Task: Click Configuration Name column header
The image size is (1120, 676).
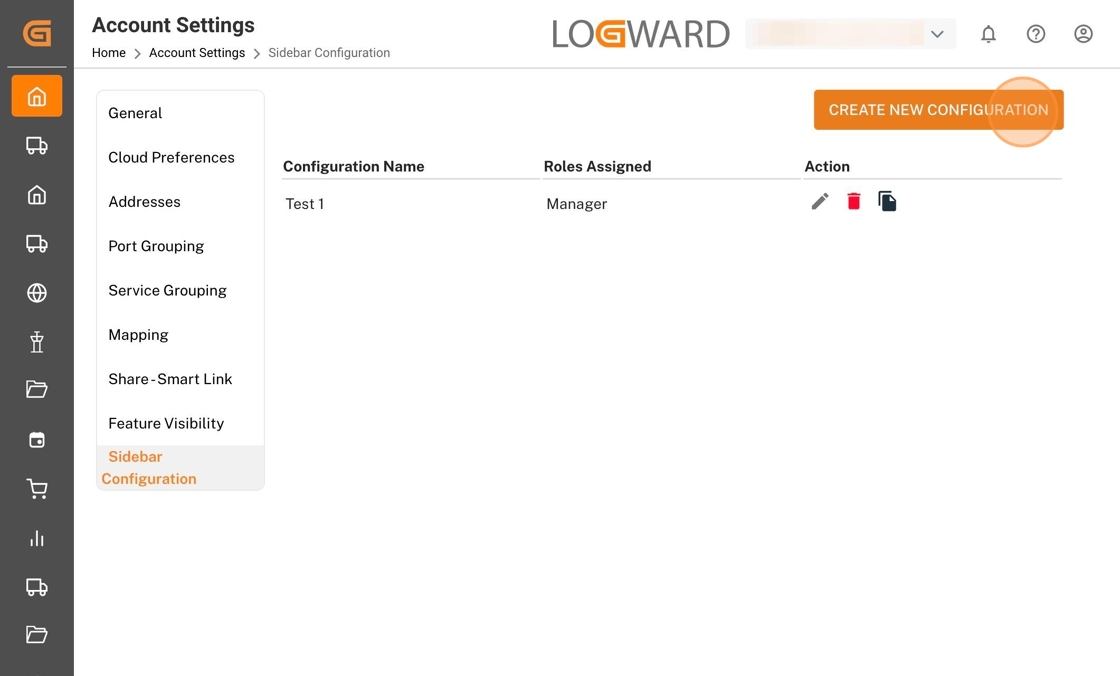Action: [354, 166]
